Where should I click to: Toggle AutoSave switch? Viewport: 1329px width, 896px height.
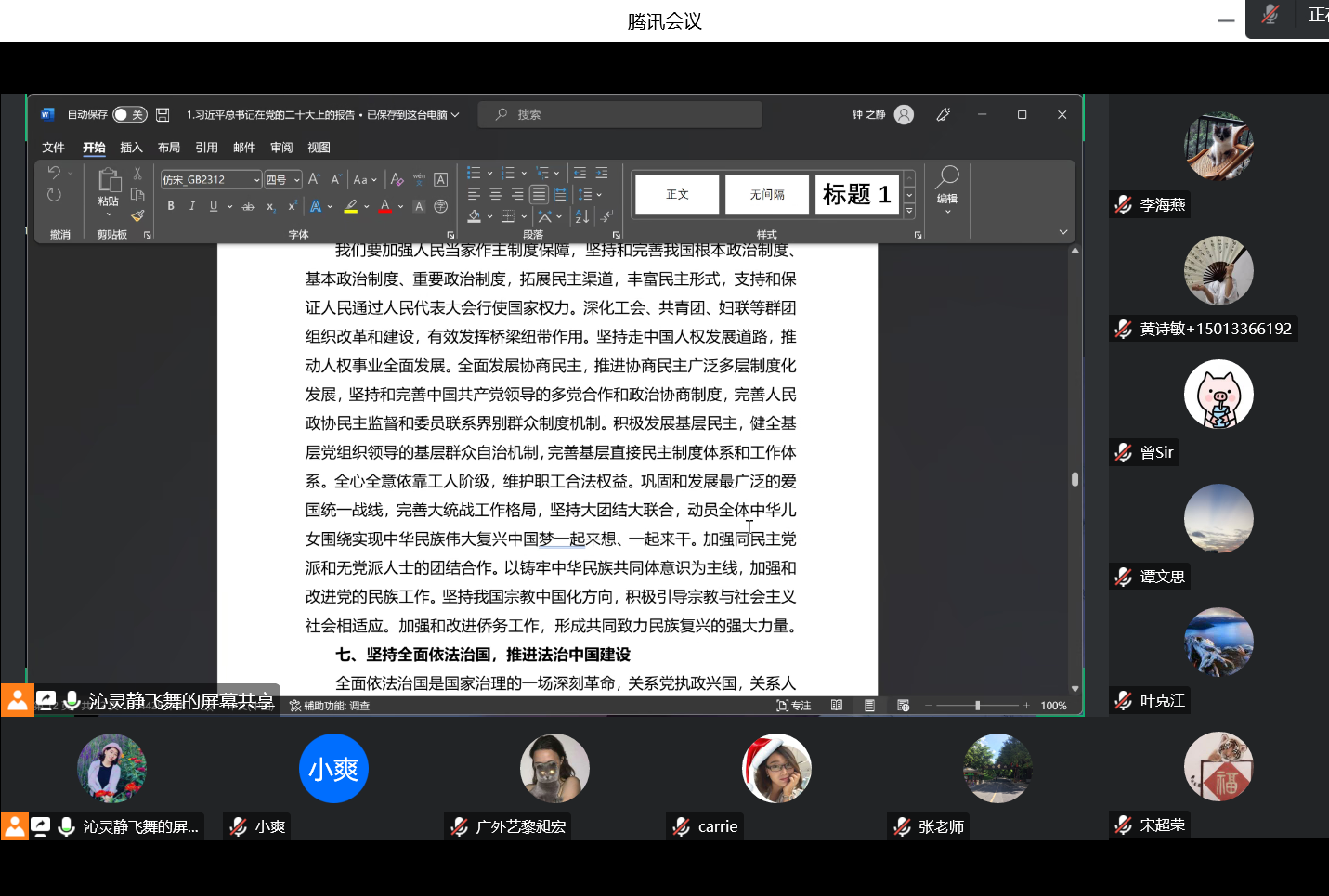[130, 114]
